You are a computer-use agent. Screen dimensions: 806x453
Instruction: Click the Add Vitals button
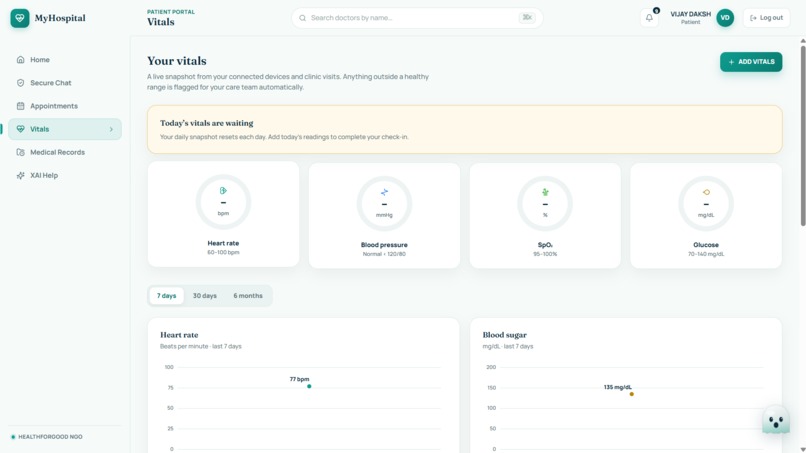coord(751,62)
